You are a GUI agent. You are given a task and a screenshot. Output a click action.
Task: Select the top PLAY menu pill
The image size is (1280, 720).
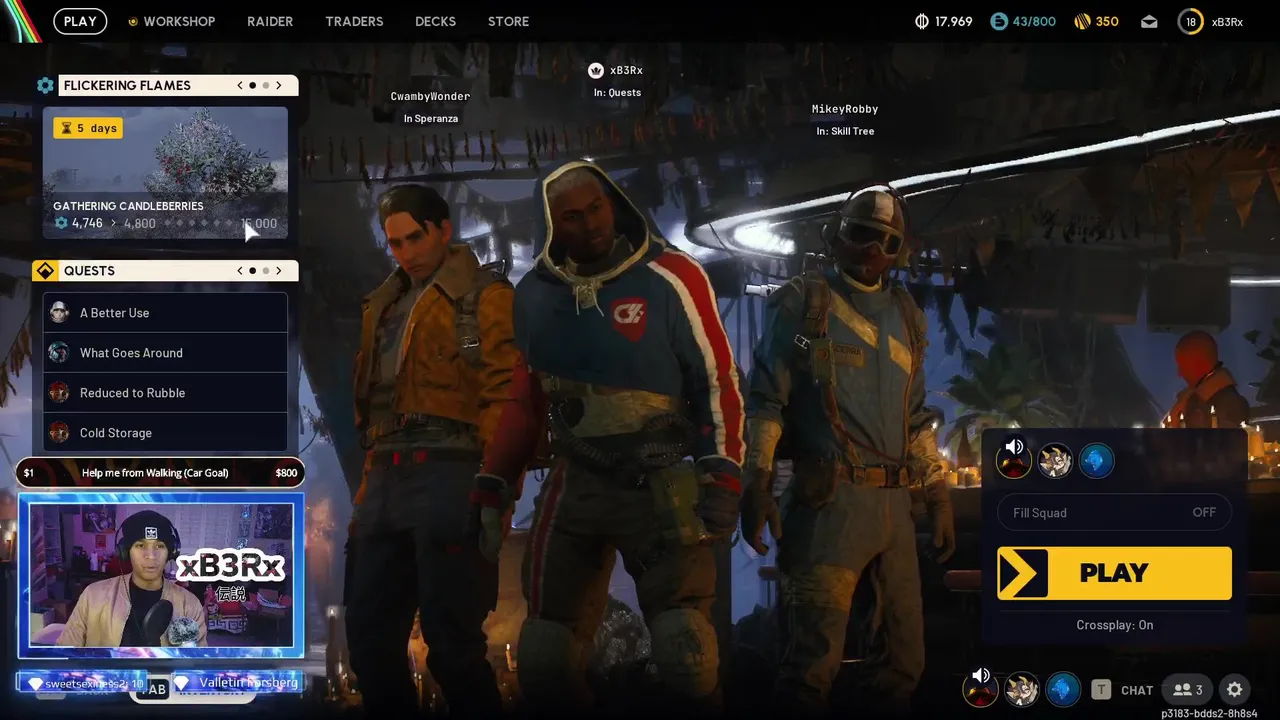pyautogui.click(x=80, y=21)
